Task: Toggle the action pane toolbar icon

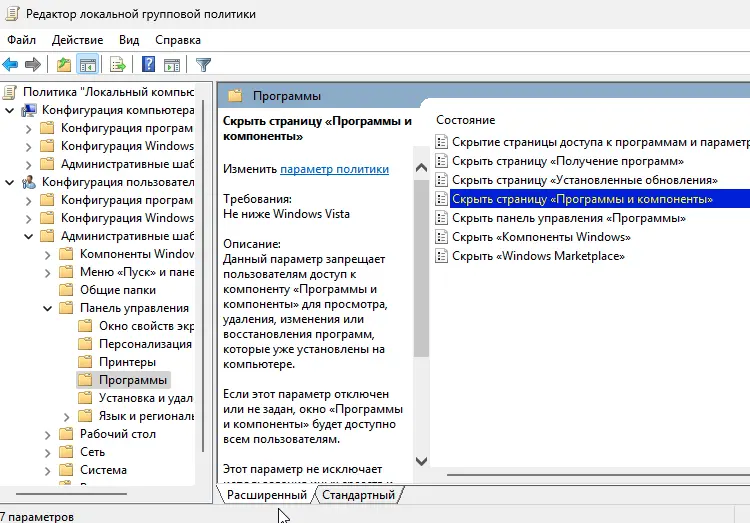Action: click(x=172, y=65)
